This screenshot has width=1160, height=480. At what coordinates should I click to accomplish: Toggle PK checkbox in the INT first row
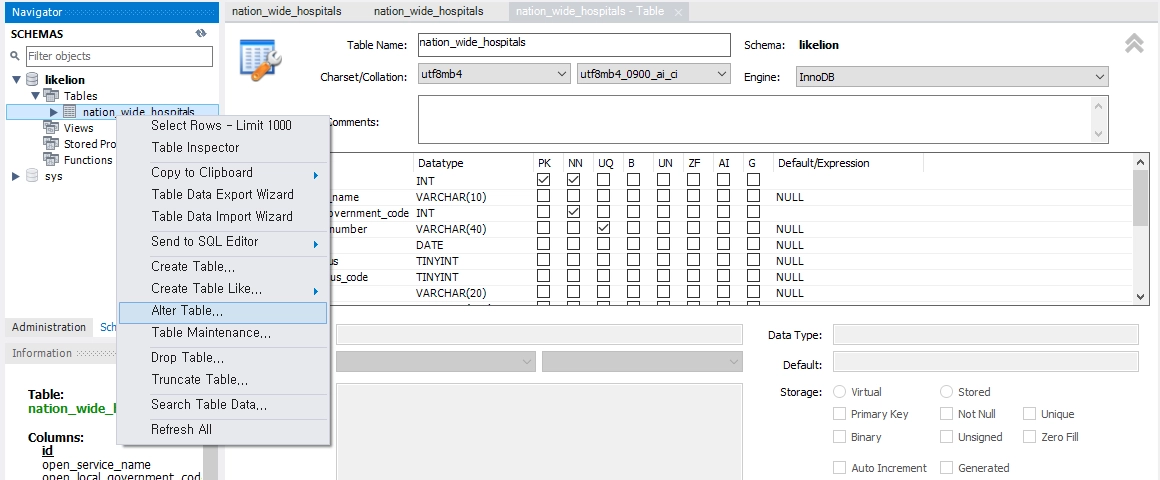coord(544,180)
